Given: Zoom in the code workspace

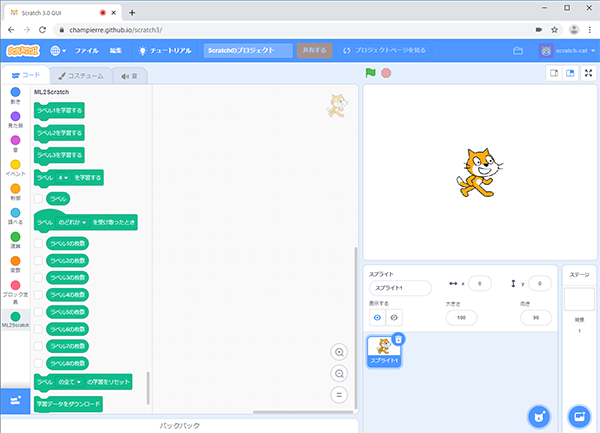Looking at the screenshot, I should click(x=339, y=352).
